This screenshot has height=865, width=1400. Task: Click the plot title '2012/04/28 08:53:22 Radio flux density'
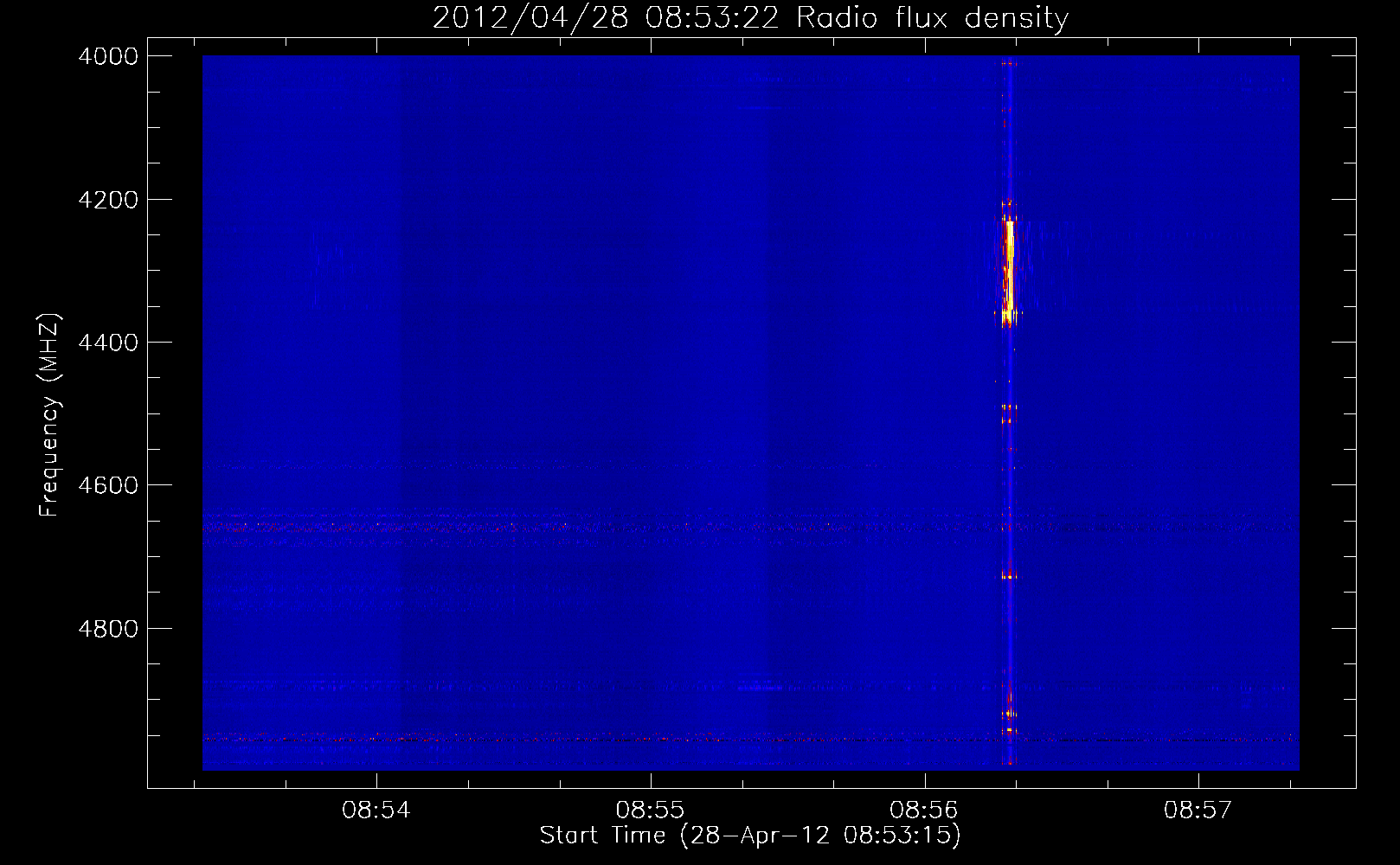tap(750, 17)
